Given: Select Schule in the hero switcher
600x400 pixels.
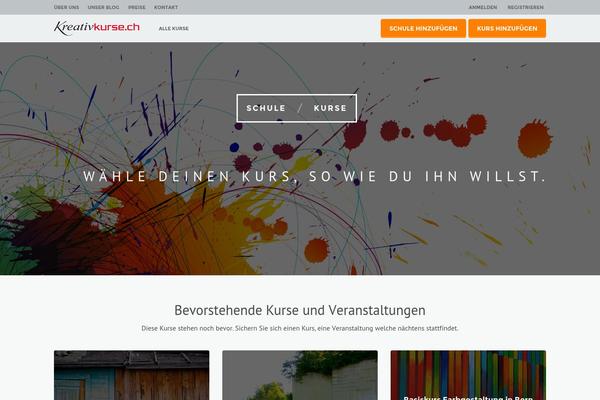Looking at the screenshot, I should (x=266, y=108).
